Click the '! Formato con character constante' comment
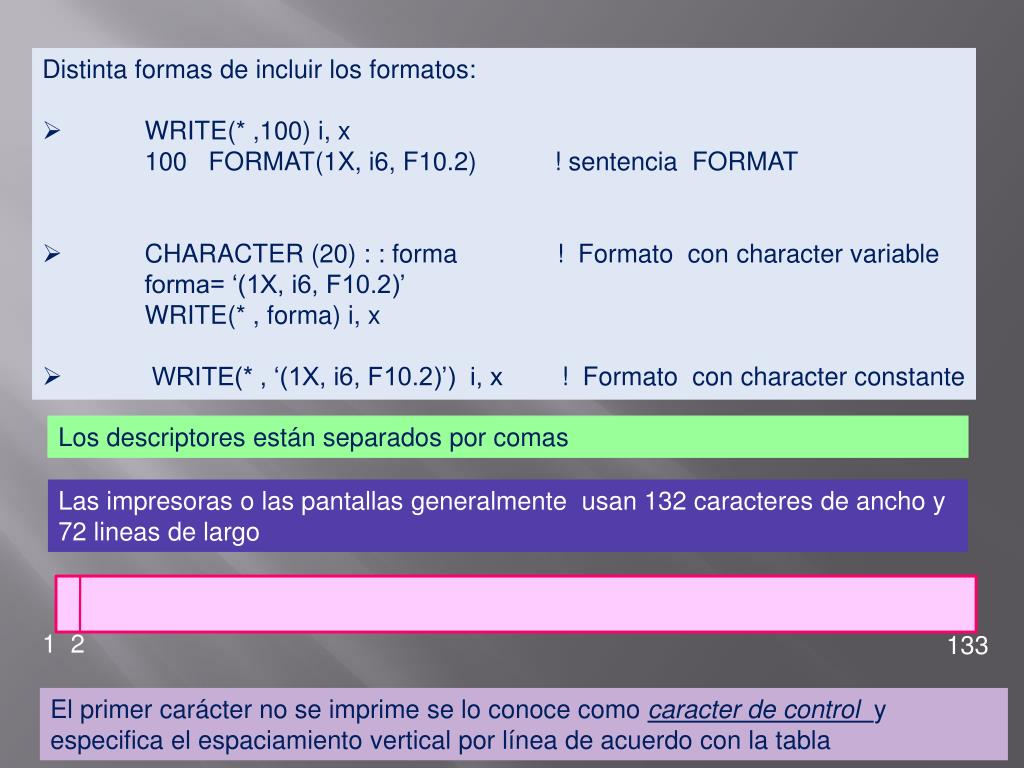 pyautogui.click(x=763, y=376)
